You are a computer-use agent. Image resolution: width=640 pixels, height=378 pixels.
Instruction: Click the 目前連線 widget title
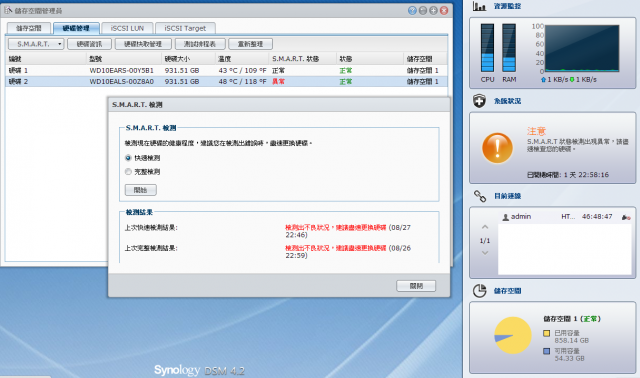(507, 196)
